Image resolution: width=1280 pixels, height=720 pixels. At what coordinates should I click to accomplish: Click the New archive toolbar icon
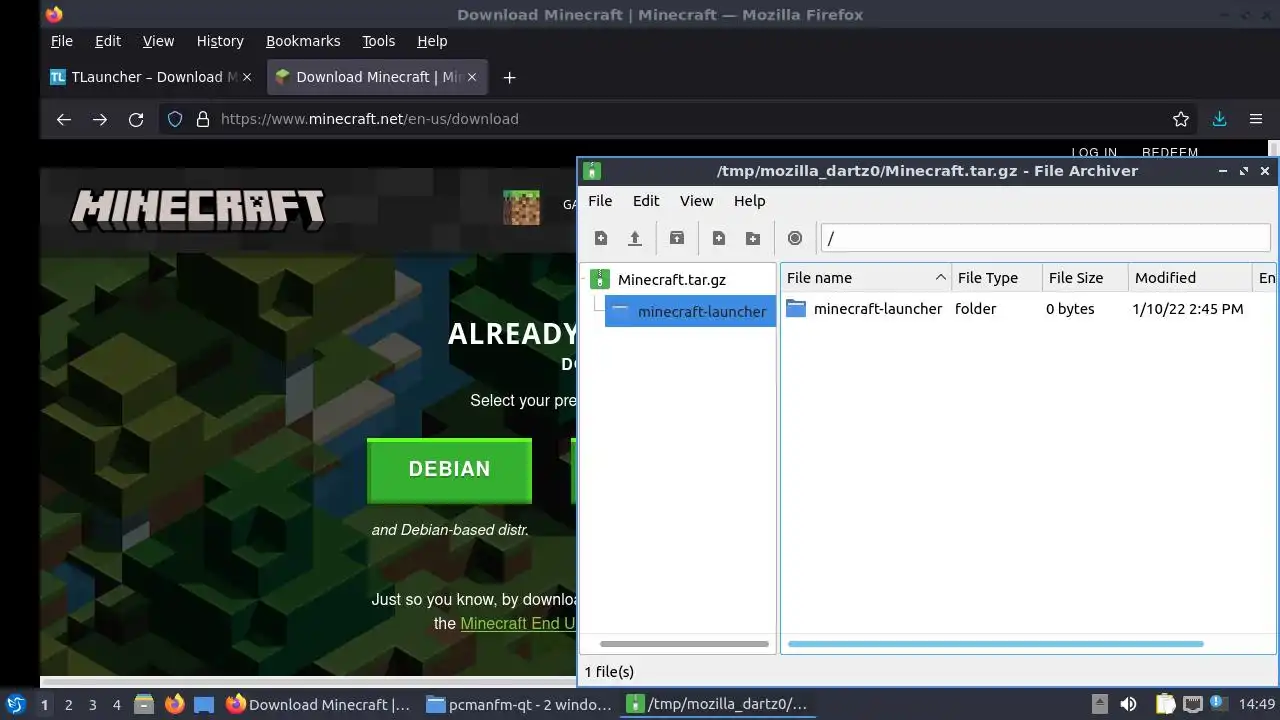point(601,238)
